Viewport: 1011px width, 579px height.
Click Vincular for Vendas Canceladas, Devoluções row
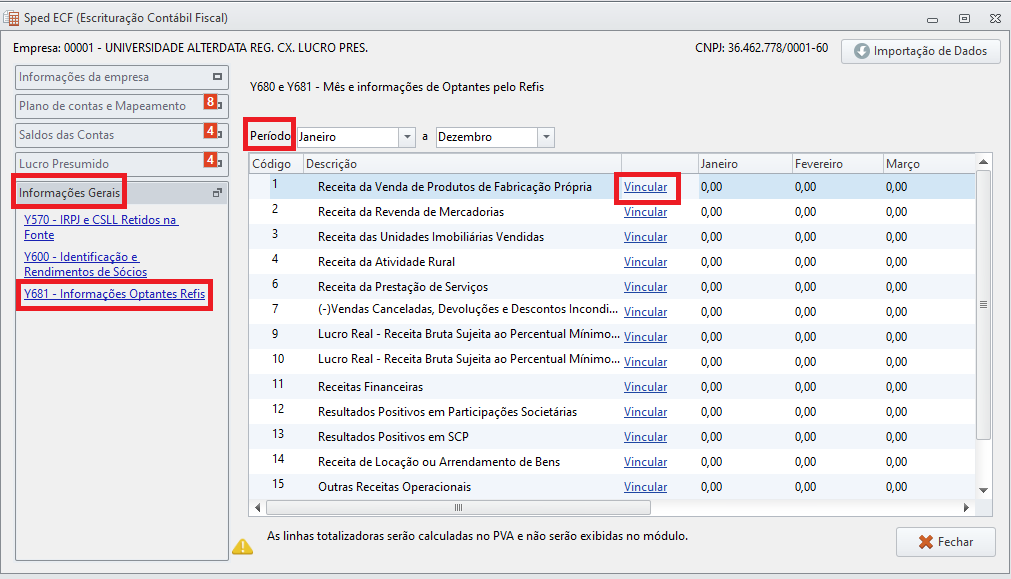645,312
